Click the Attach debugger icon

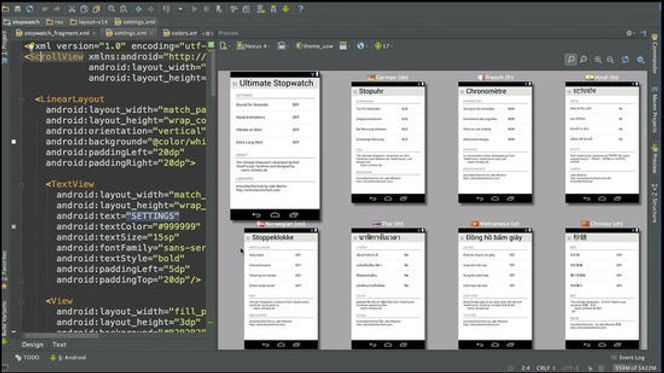point(219,8)
